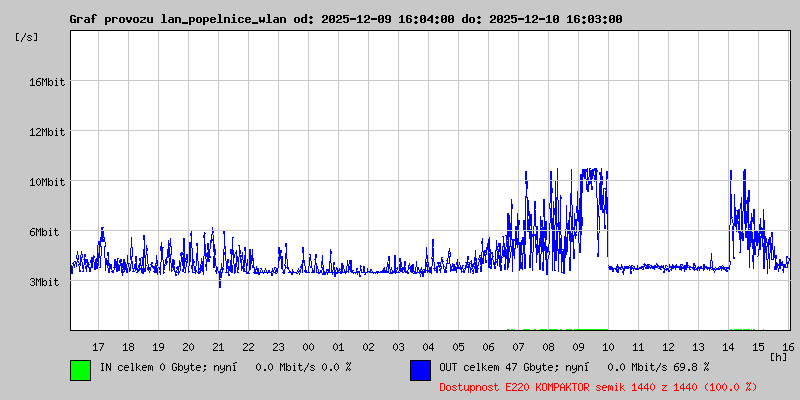Click hour label 06 on time axis

click(x=488, y=347)
